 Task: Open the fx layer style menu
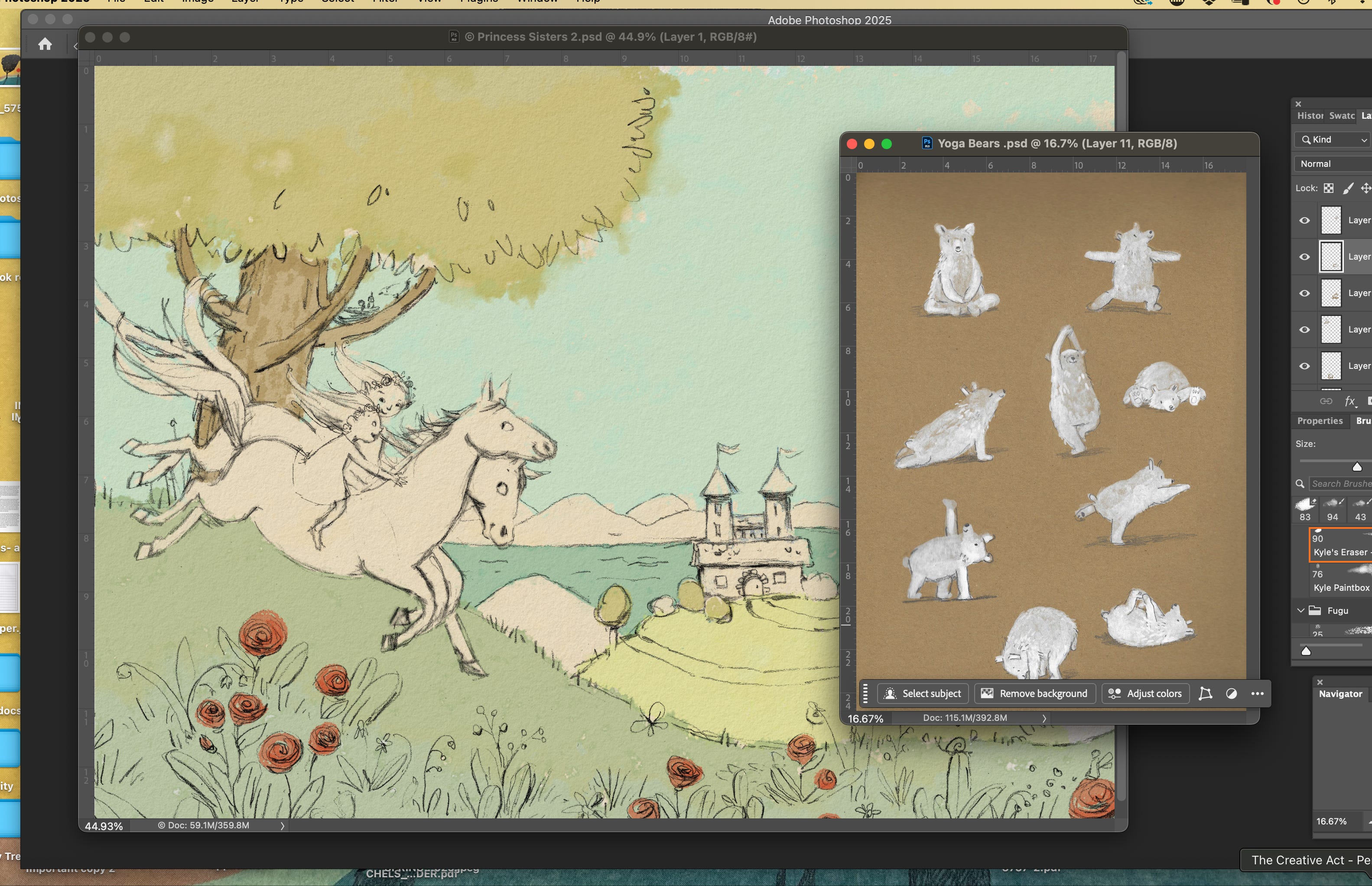(1349, 401)
